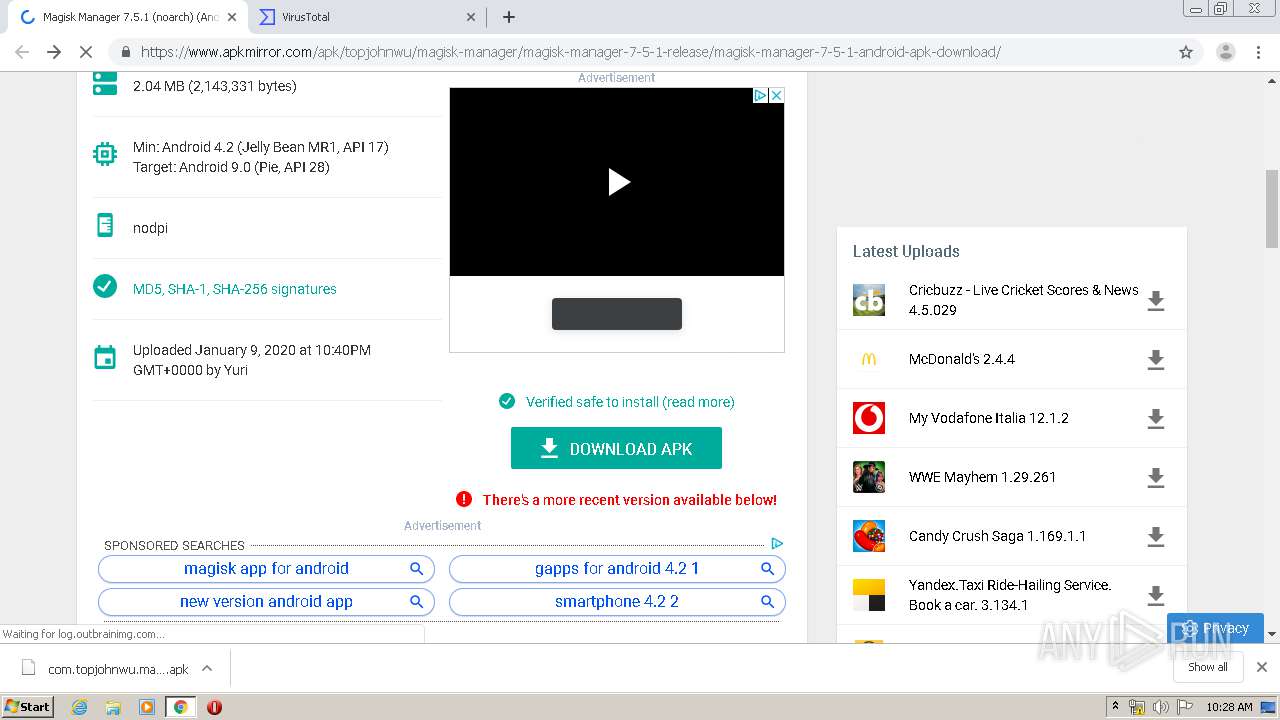The image size is (1280, 720).
Task: Click the taskbar clock 10:28 AM
Action: tap(1229, 707)
